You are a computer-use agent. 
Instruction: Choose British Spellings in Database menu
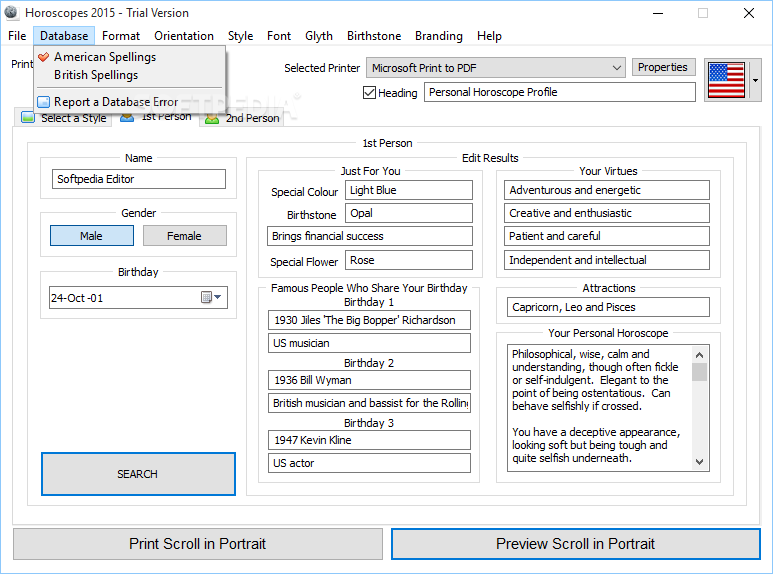(x=130, y=75)
